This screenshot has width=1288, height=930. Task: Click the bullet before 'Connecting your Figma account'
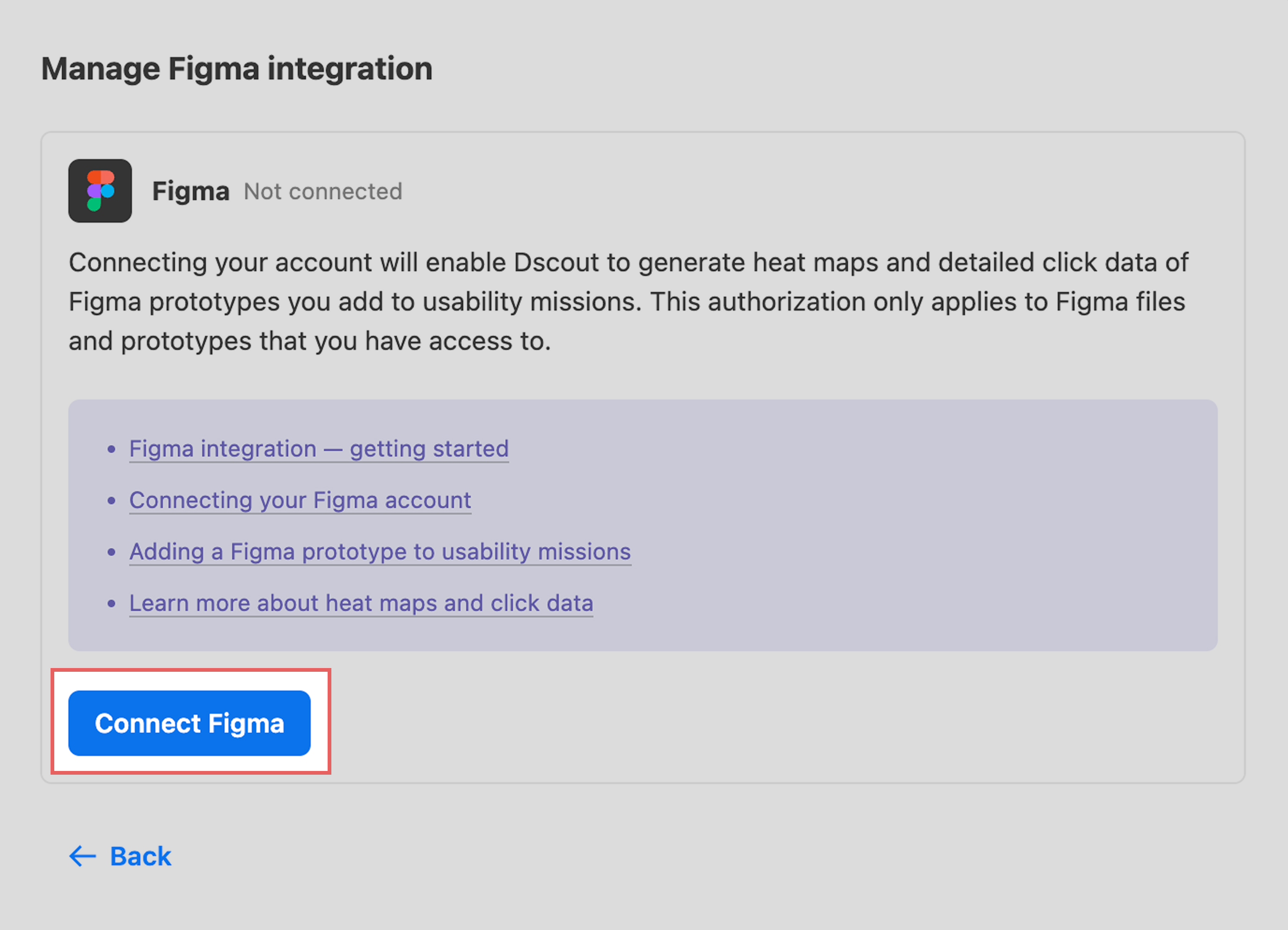[x=111, y=501]
